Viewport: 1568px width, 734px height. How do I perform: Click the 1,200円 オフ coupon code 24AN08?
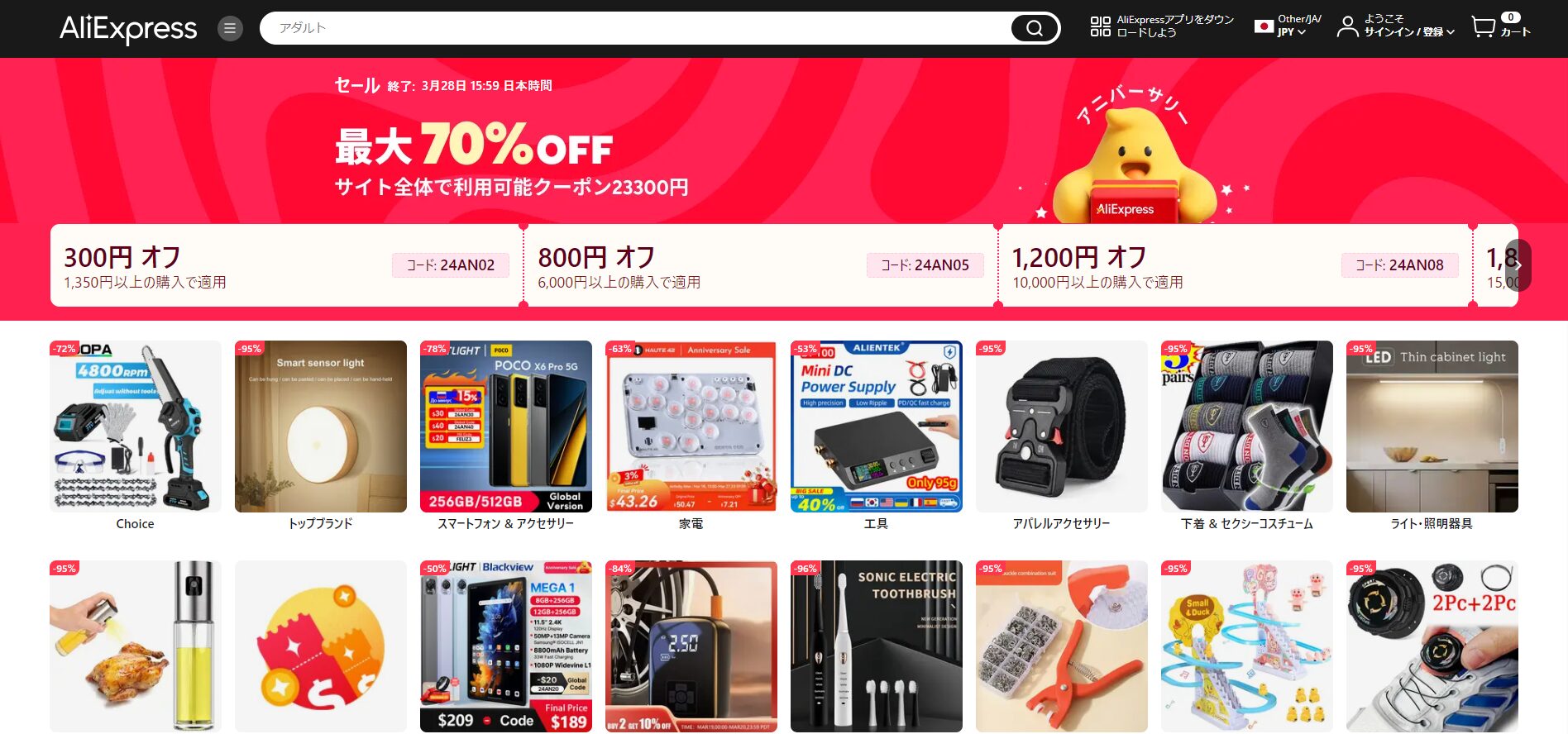[1399, 265]
